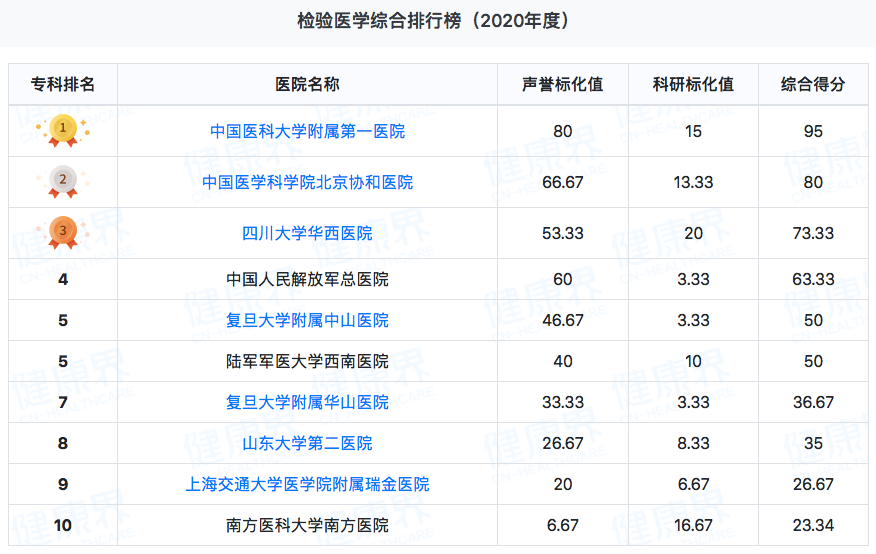This screenshot has height=554, width=876.
Task: Click the 综合得分 column header
Action: 813,84
